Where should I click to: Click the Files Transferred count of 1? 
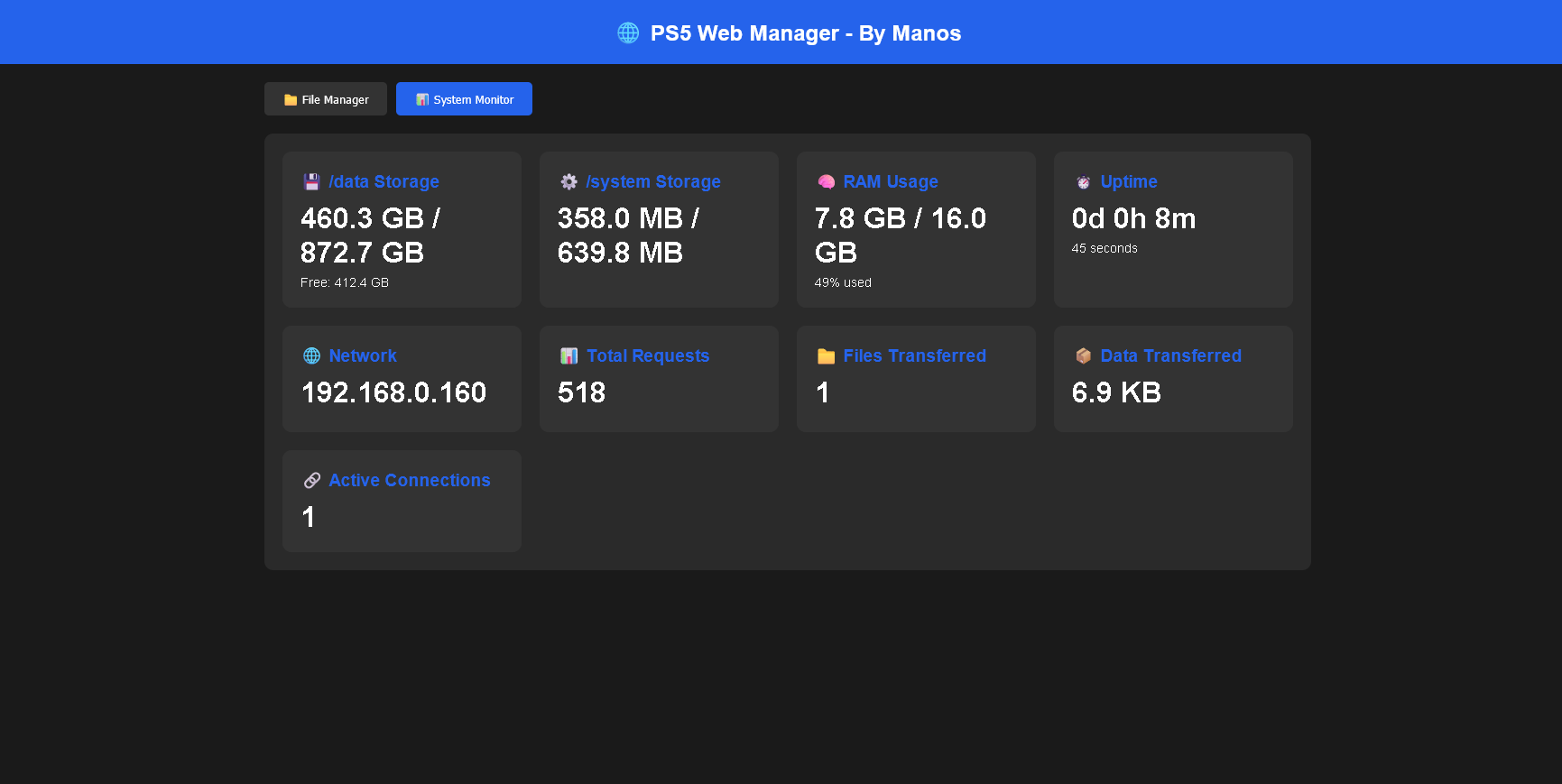[x=823, y=393]
